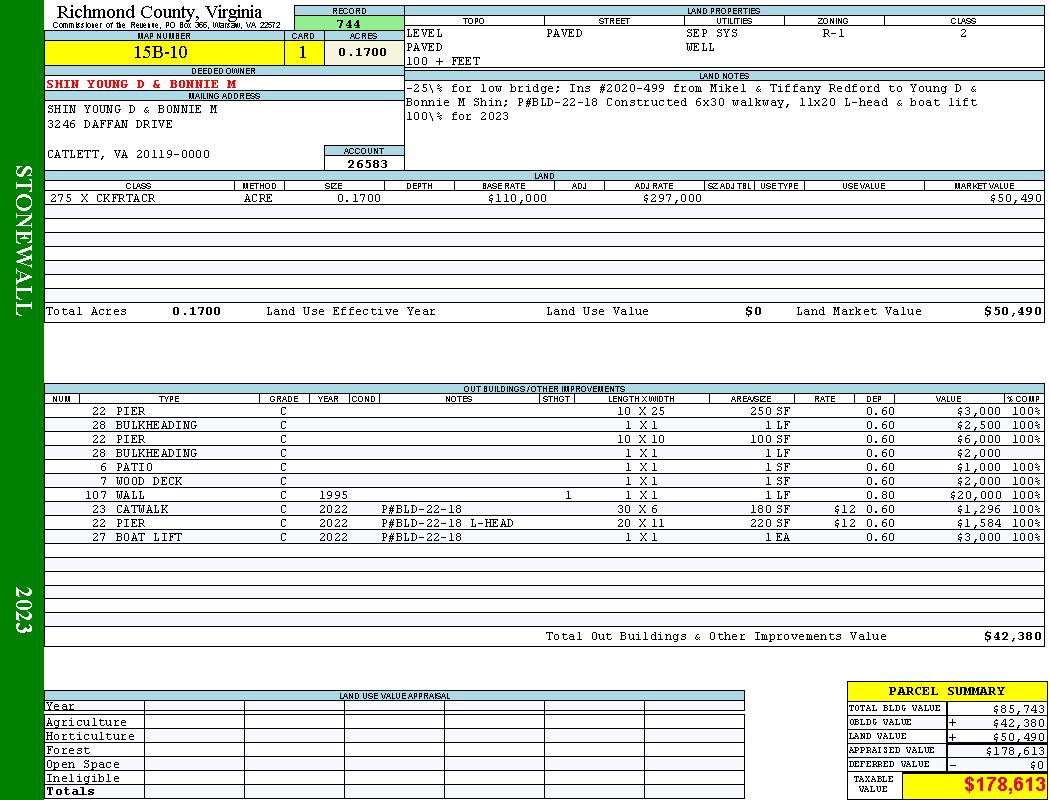
Task: Click the 100\% for 2023 land note
Action: click(457, 116)
